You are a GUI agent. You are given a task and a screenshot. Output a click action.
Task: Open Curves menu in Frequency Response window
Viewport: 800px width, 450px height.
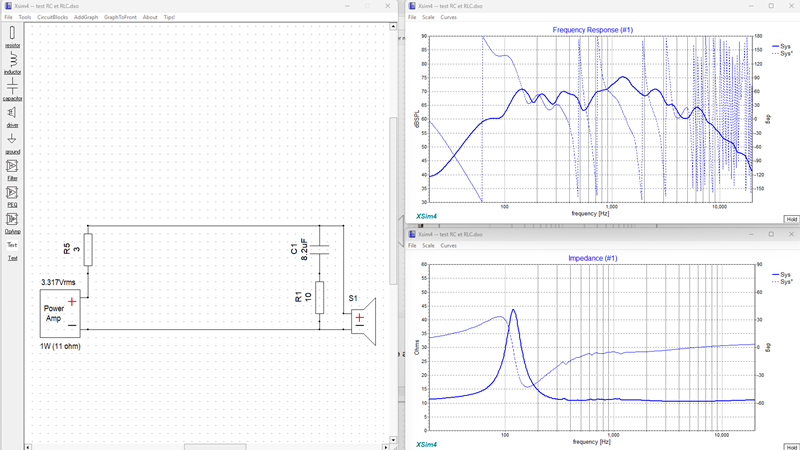[448, 17]
